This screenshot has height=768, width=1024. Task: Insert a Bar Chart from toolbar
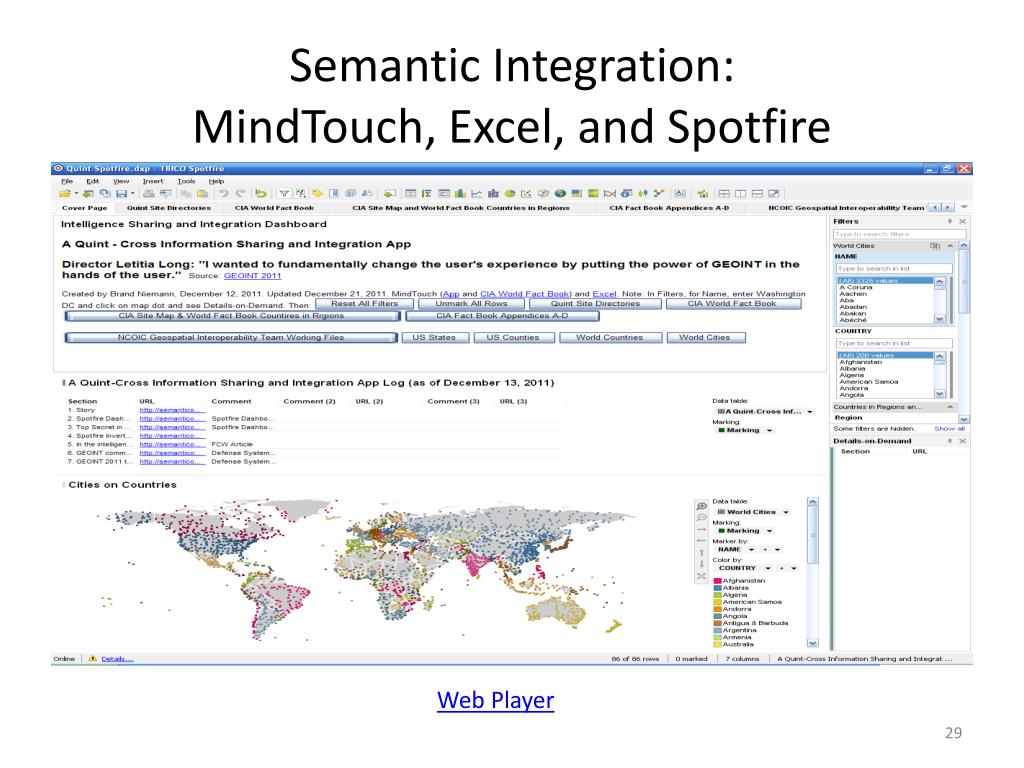[460, 193]
